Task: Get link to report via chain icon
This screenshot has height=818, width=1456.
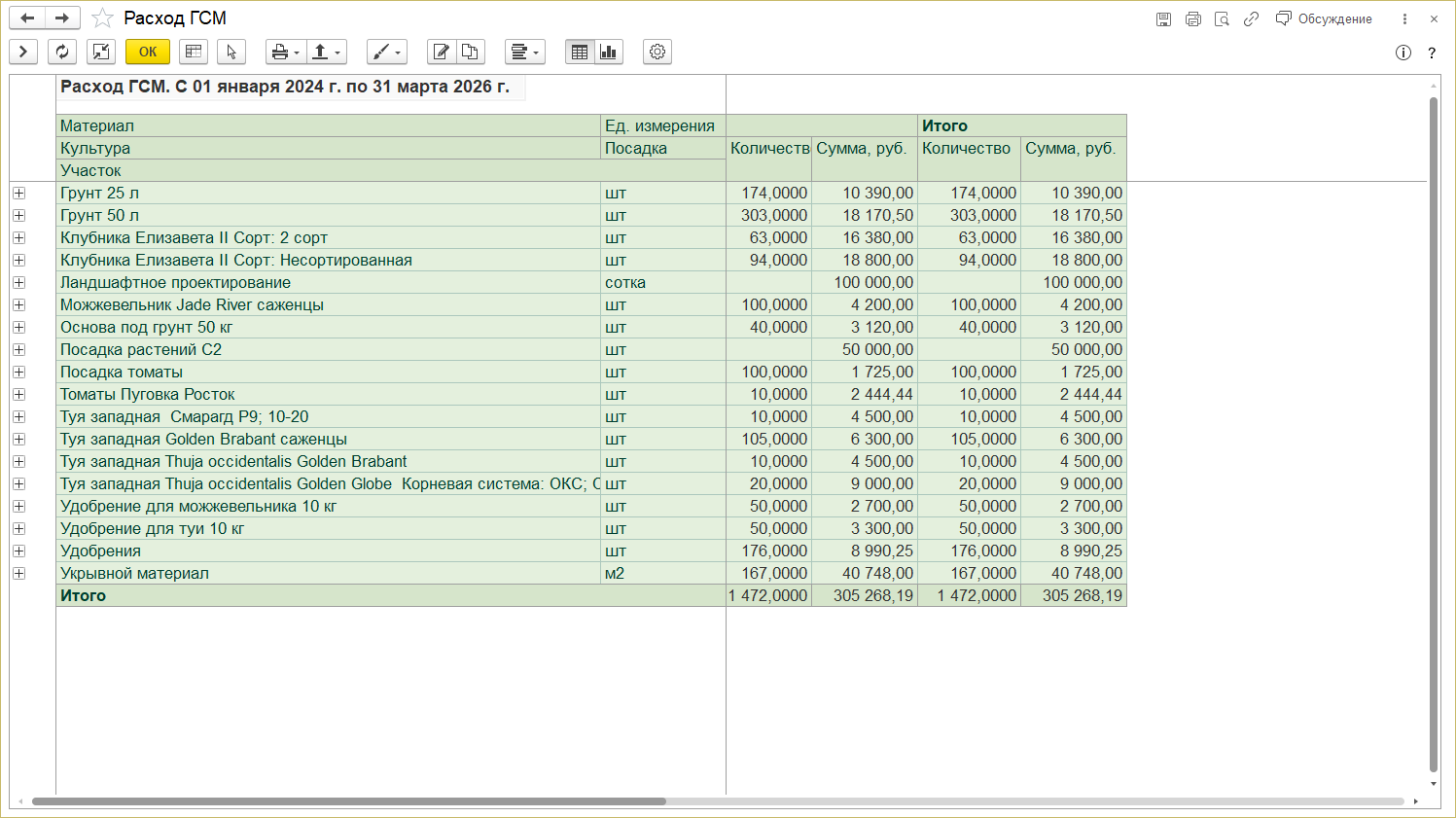Action: click(x=1251, y=19)
